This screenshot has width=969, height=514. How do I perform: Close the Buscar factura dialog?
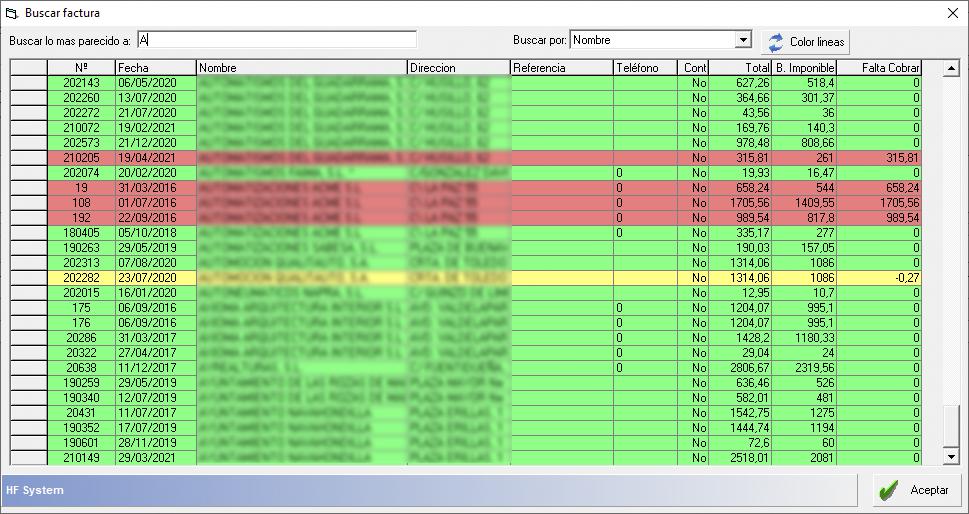click(952, 13)
